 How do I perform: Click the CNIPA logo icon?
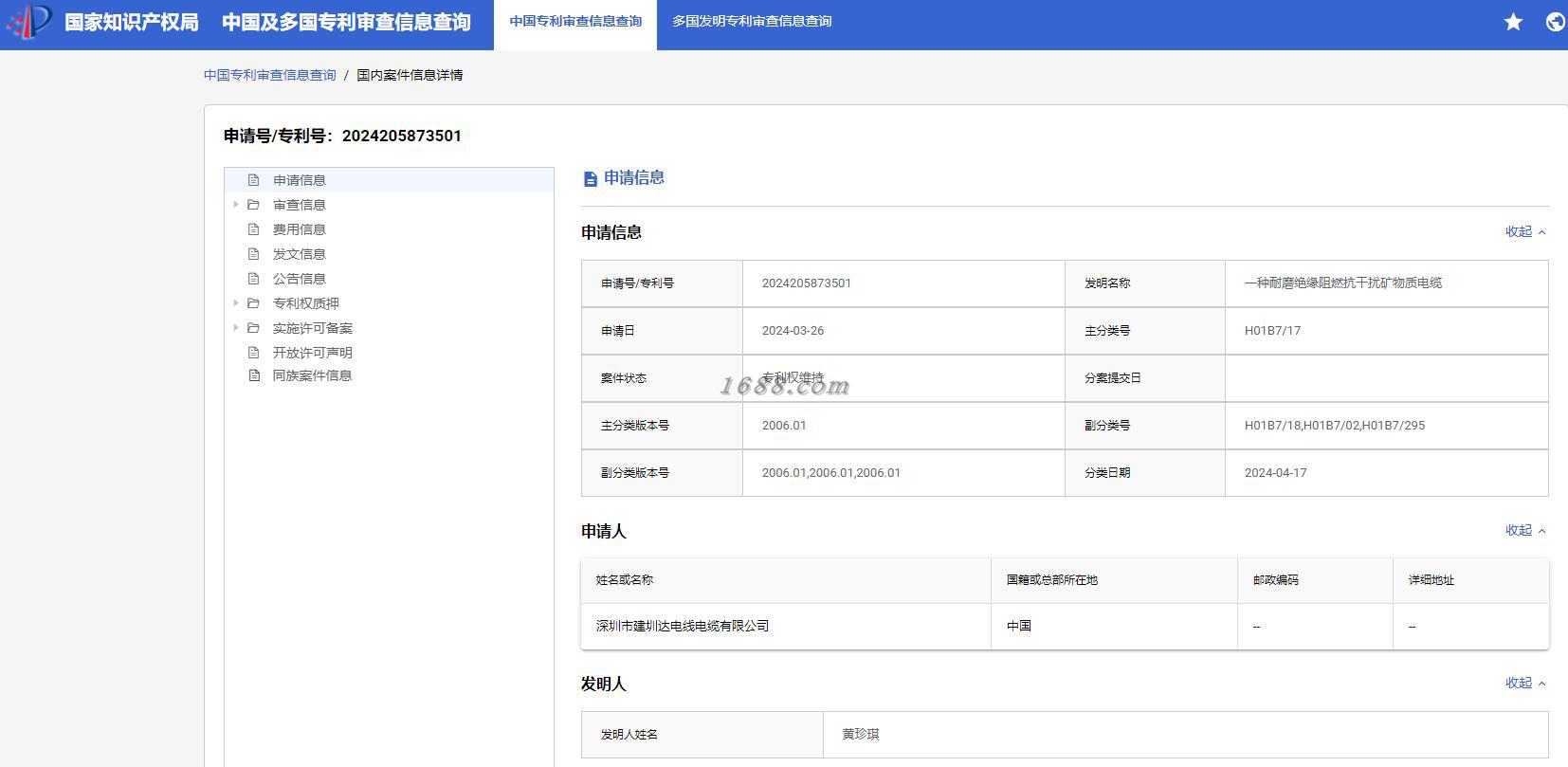coord(28,22)
